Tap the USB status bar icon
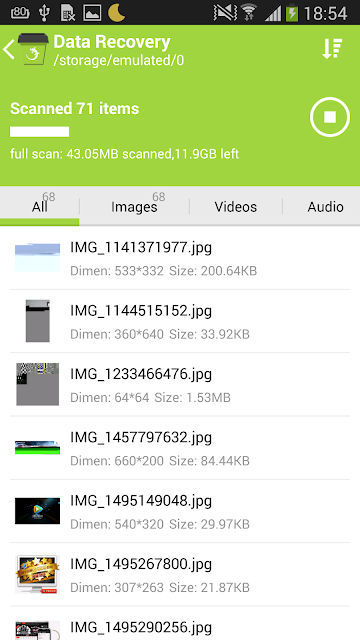Viewport: 360px width, 640px height. [x=44, y=13]
